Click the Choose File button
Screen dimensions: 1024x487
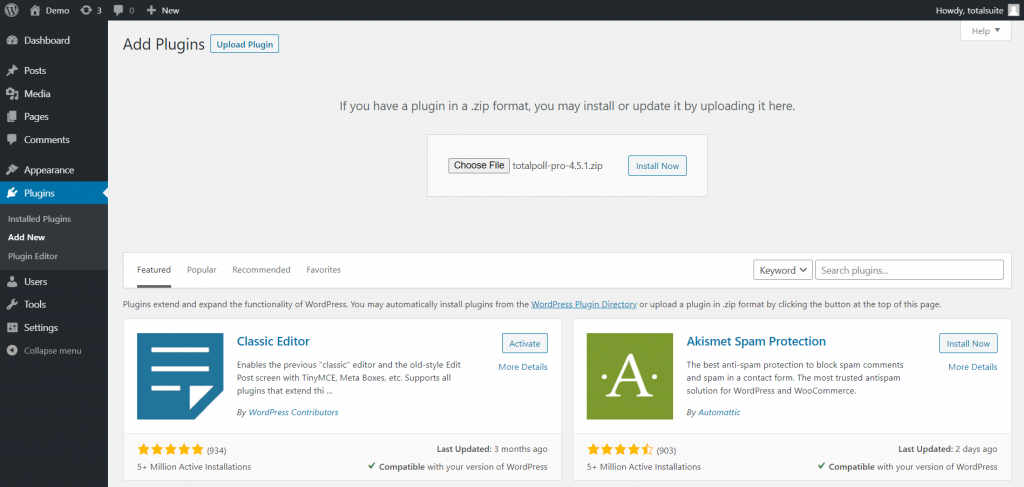(479, 166)
